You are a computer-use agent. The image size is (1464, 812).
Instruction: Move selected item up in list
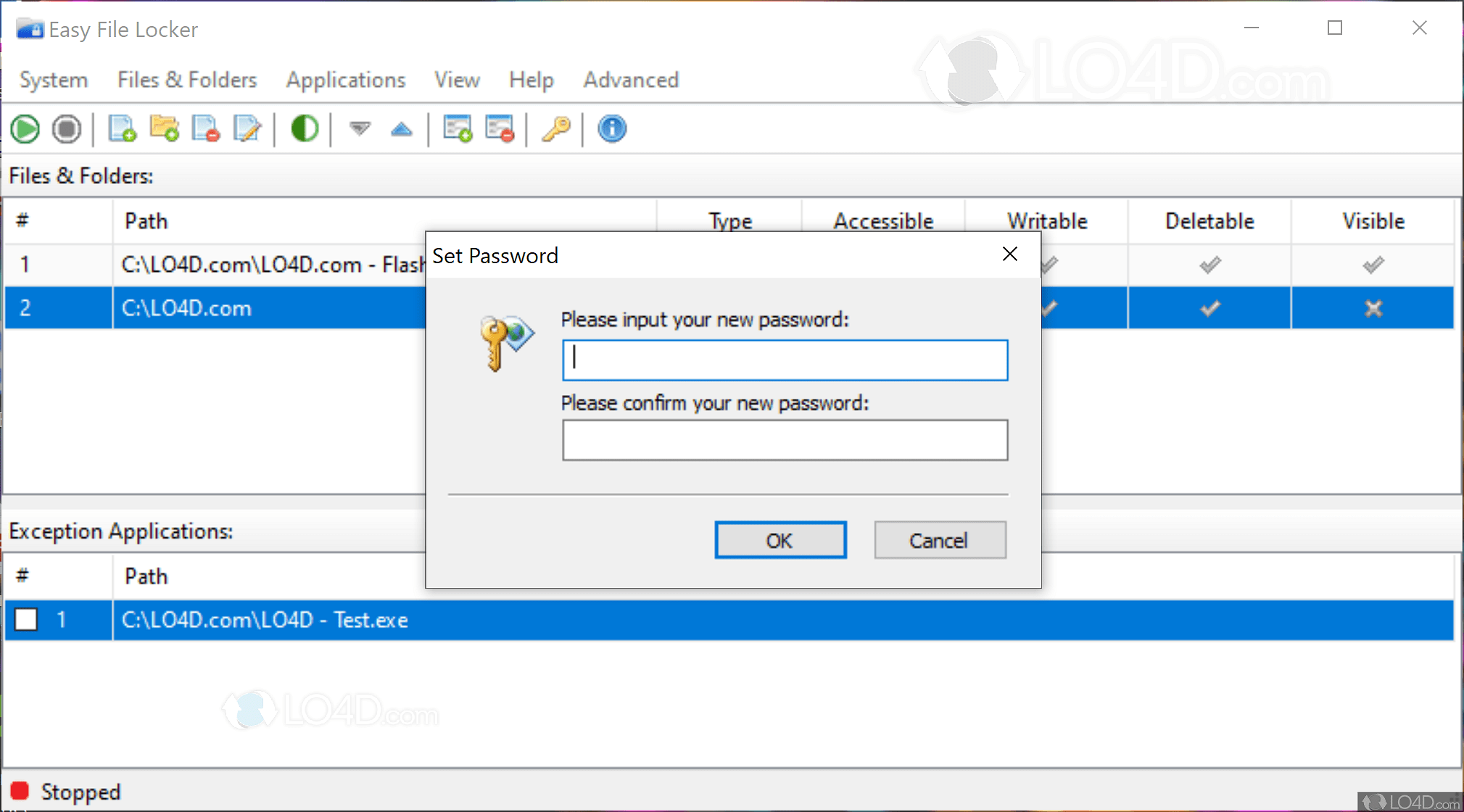(x=402, y=128)
